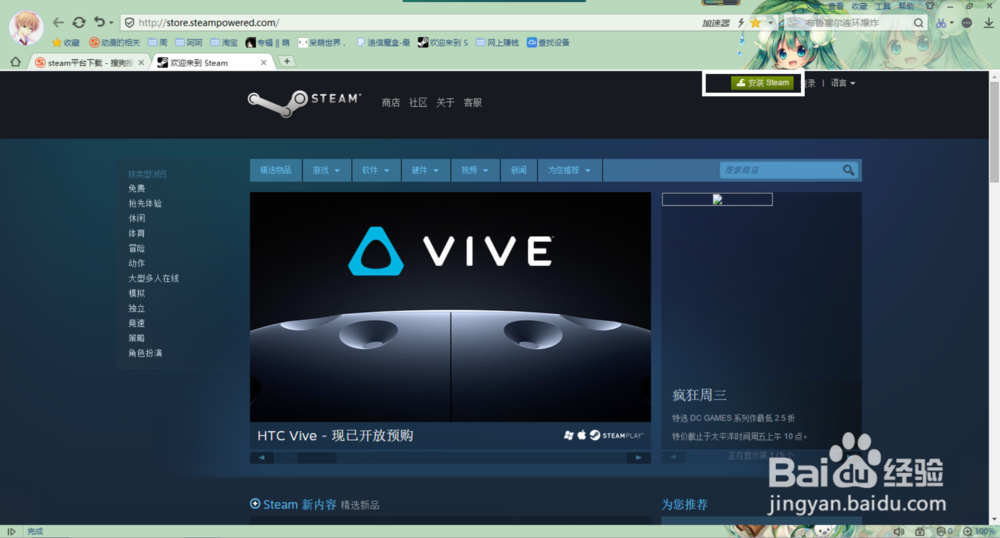Screen dimensions: 1000x538
Task: Open the downloads arrow icon
Action: coord(988,23)
